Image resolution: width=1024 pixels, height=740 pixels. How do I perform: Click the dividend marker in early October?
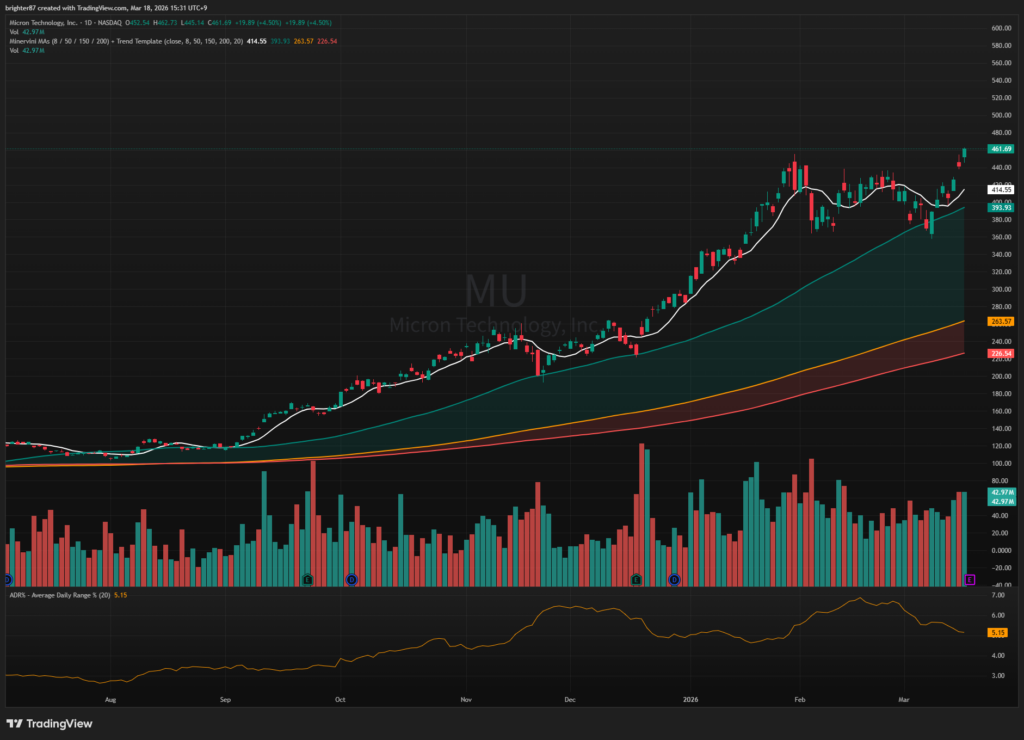351,579
